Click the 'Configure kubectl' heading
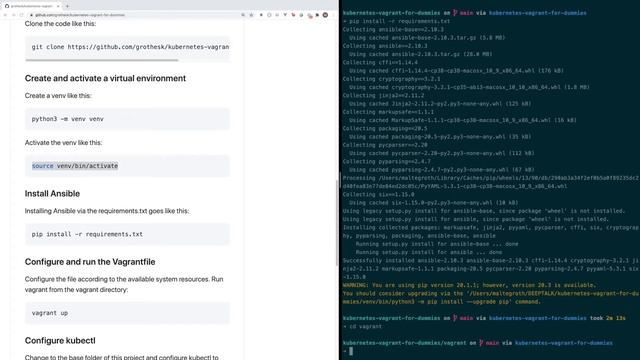Image resolution: width=640 pixels, height=360 pixels. (x=60, y=340)
